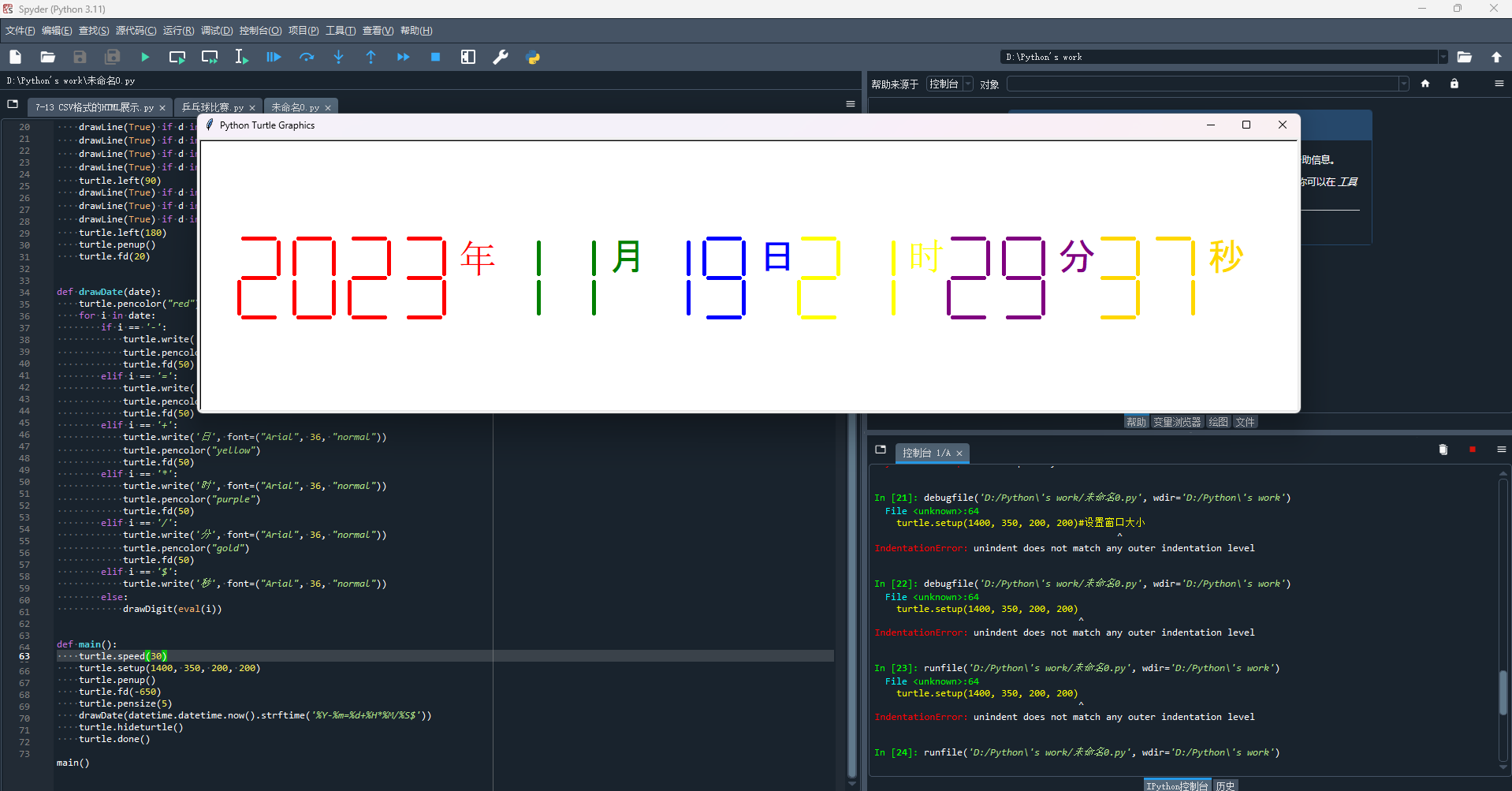
Task: Clear console output with the trash icon
Action: point(1443,450)
